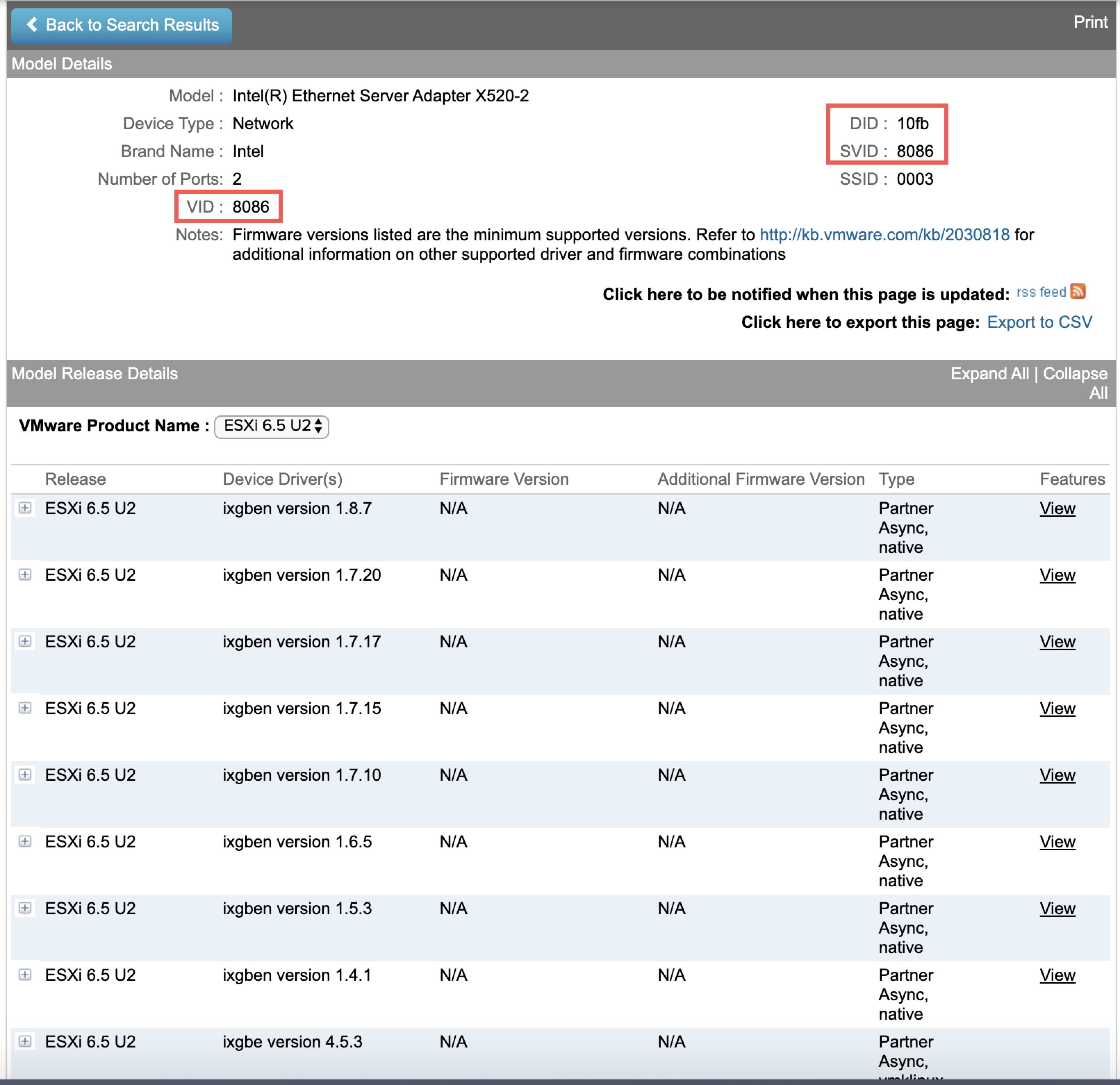Click the Release column header

[75, 479]
